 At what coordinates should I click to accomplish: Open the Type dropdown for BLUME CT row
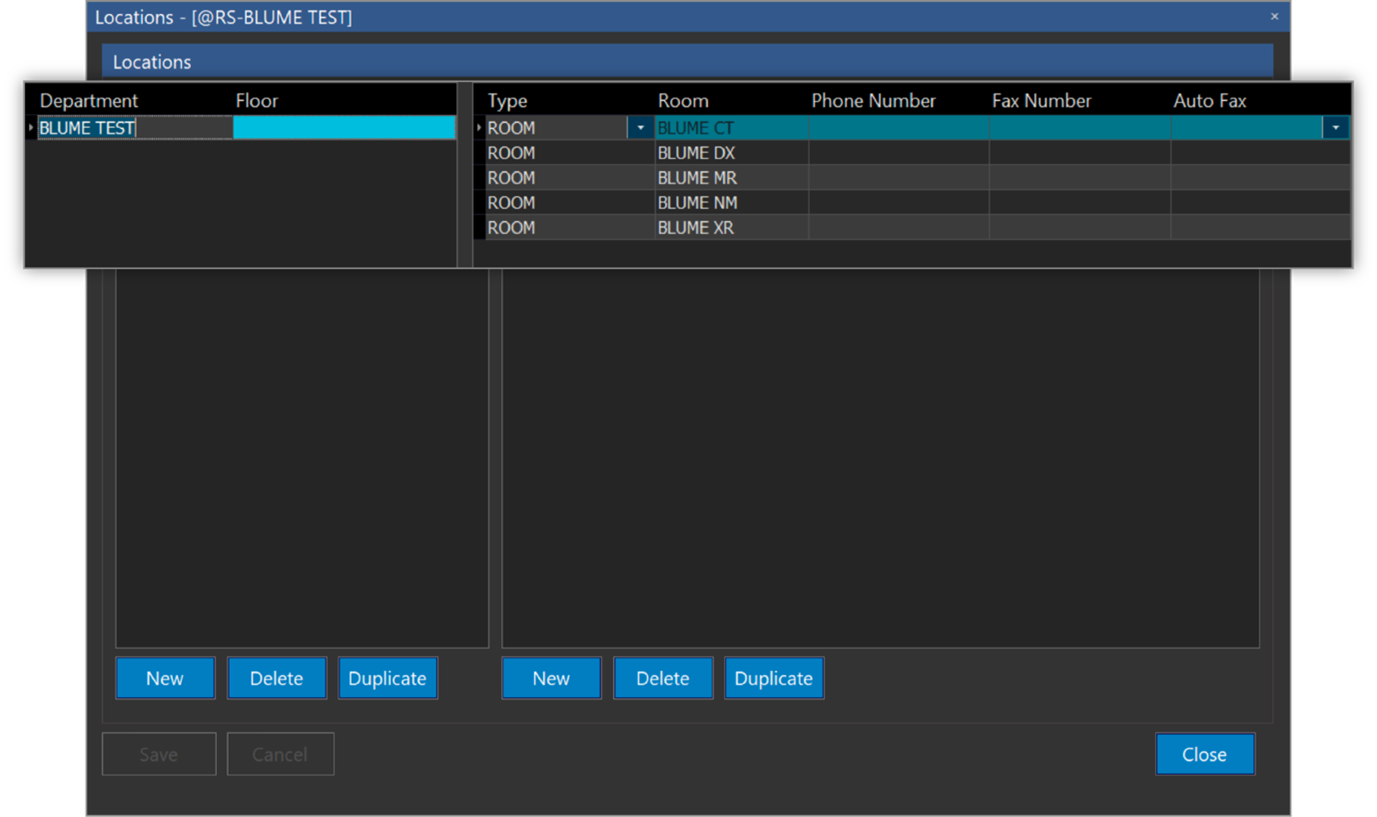tap(640, 128)
